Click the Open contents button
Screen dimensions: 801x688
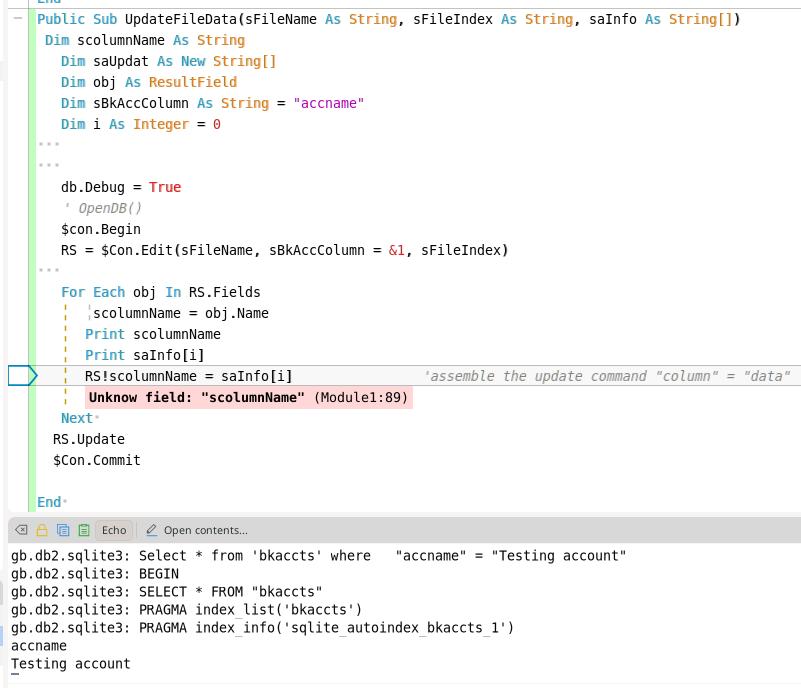205,530
